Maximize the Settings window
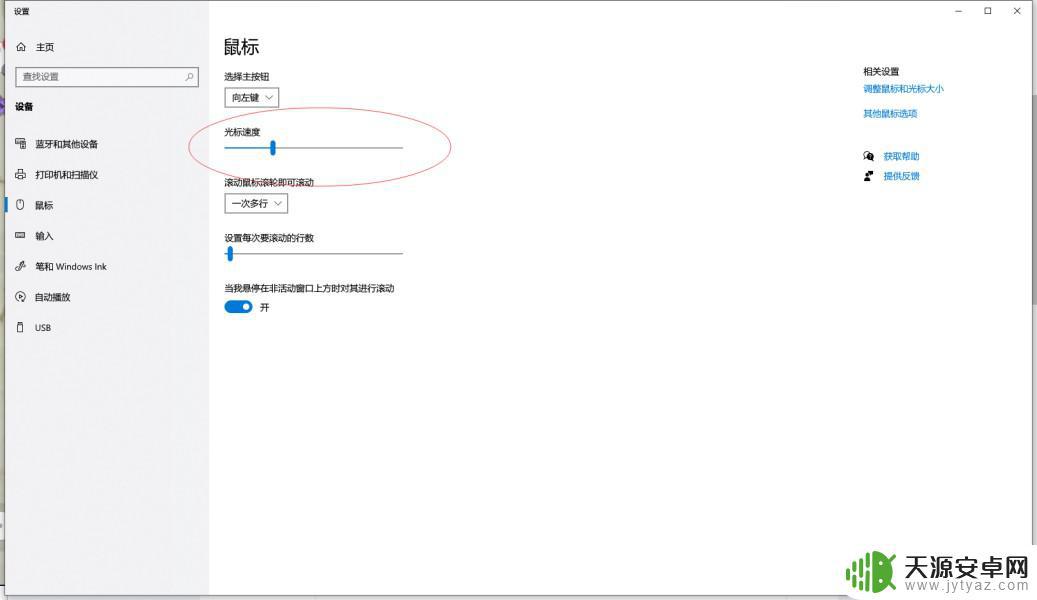The image size is (1037, 600). (x=987, y=11)
